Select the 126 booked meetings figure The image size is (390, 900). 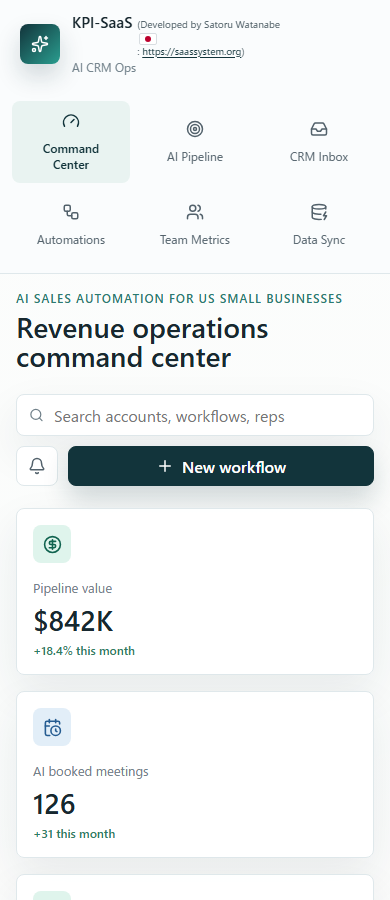click(x=54, y=804)
